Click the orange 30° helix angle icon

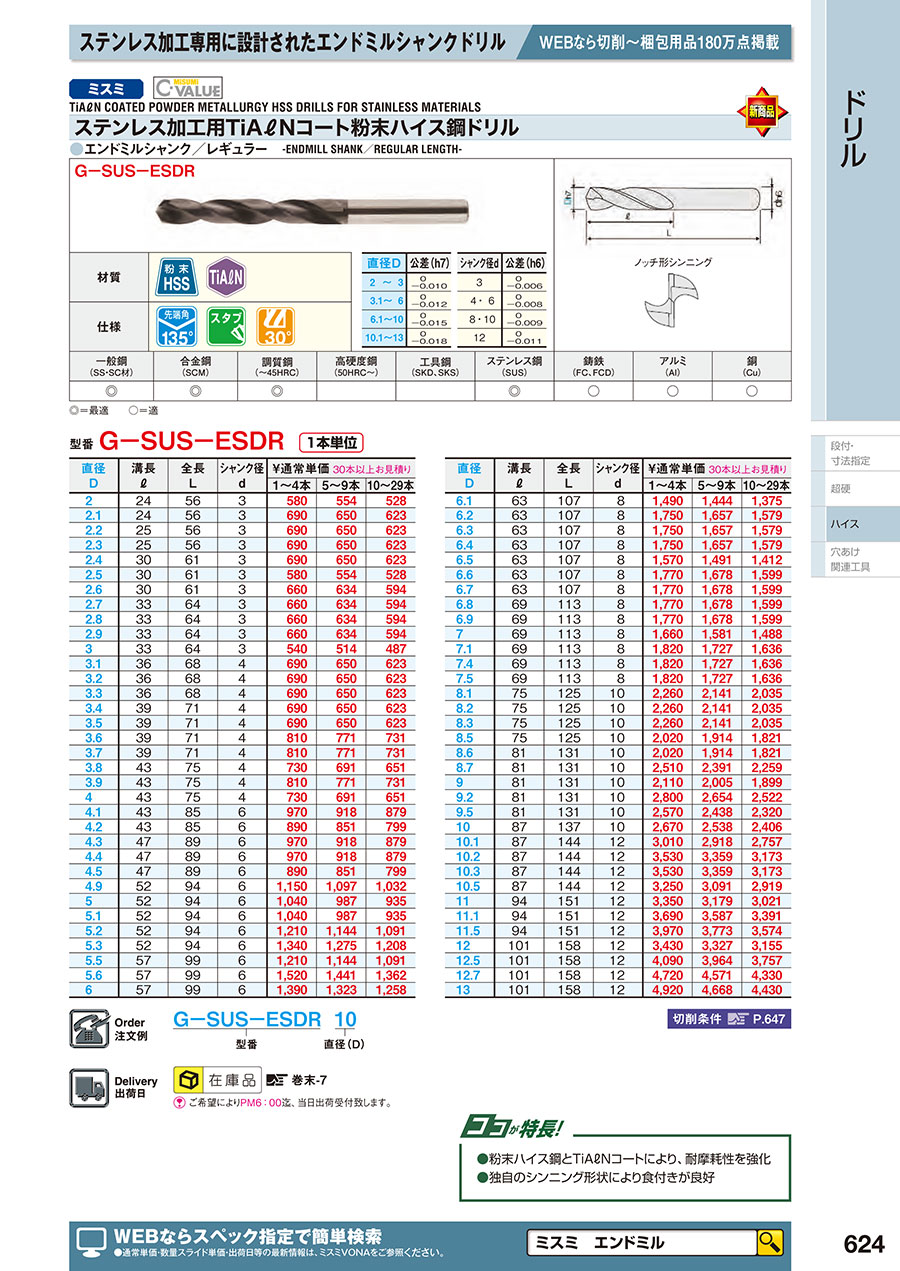click(x=274, y=327)
